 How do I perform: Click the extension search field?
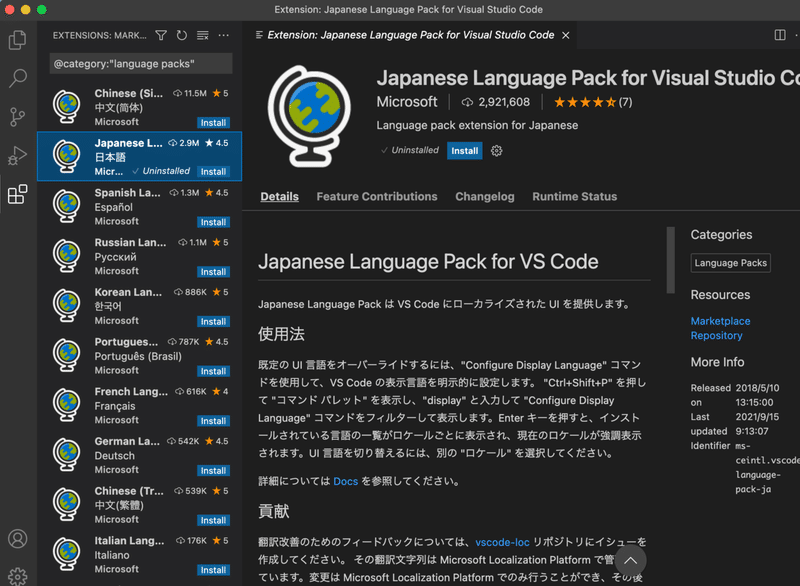(x=141, y=64)
